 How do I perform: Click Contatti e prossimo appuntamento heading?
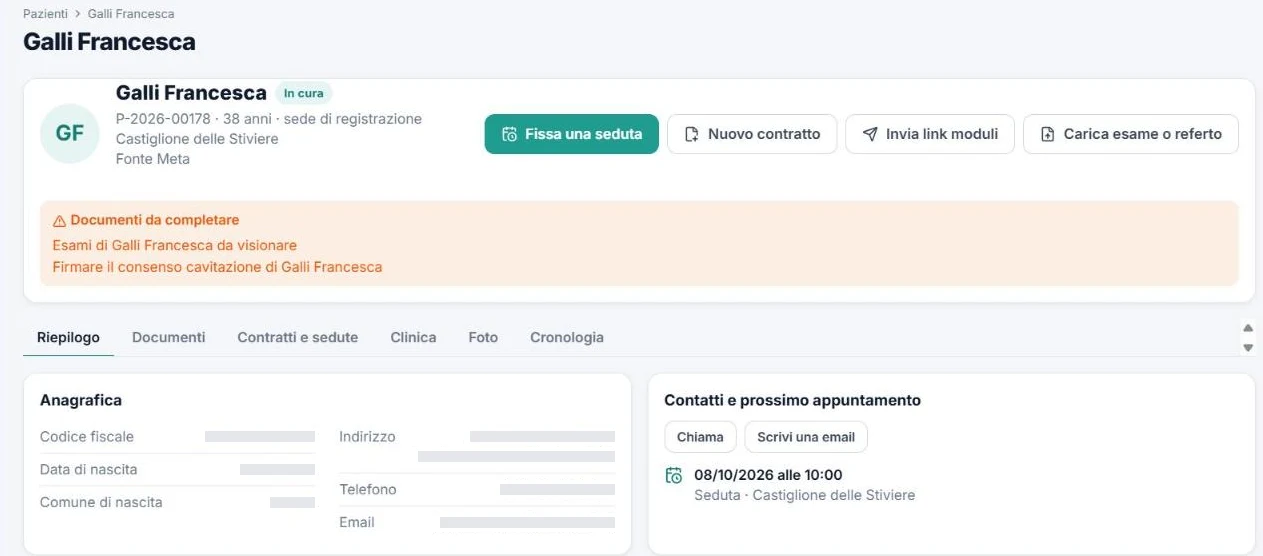click(792, 400)
